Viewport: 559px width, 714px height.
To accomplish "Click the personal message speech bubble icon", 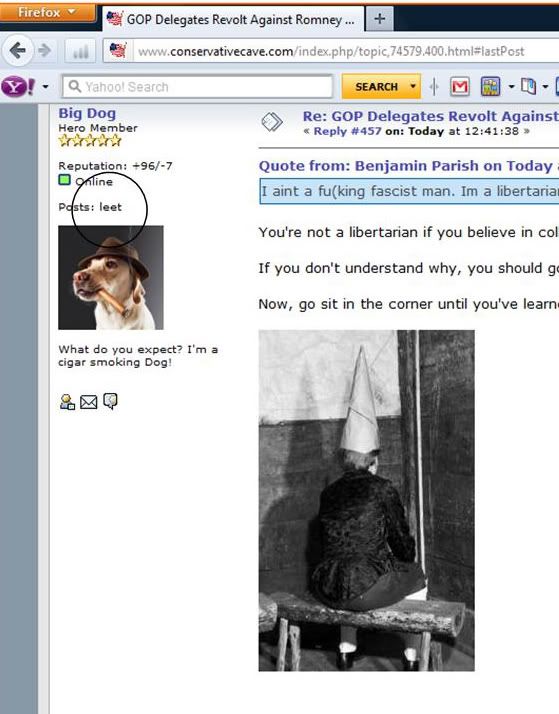I will click(110, 401).
